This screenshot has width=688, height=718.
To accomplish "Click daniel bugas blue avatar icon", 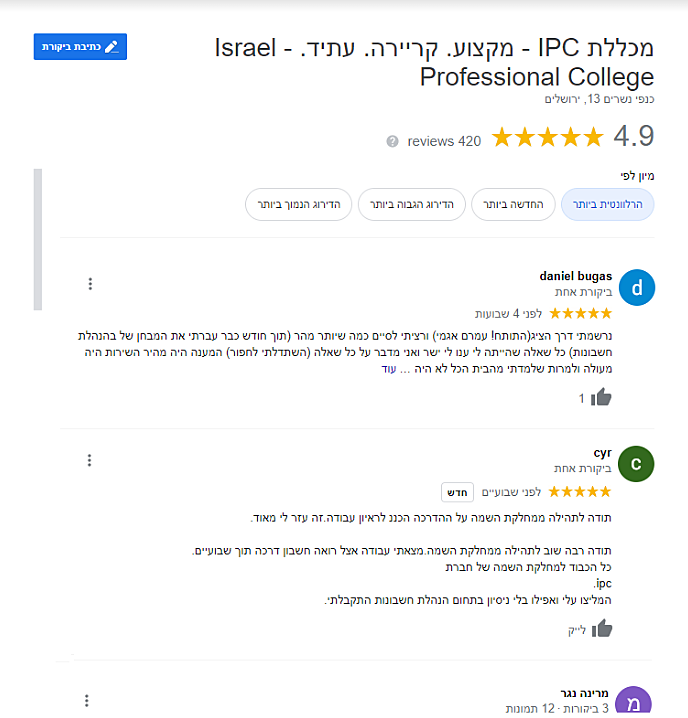I will tap(636, 288).
